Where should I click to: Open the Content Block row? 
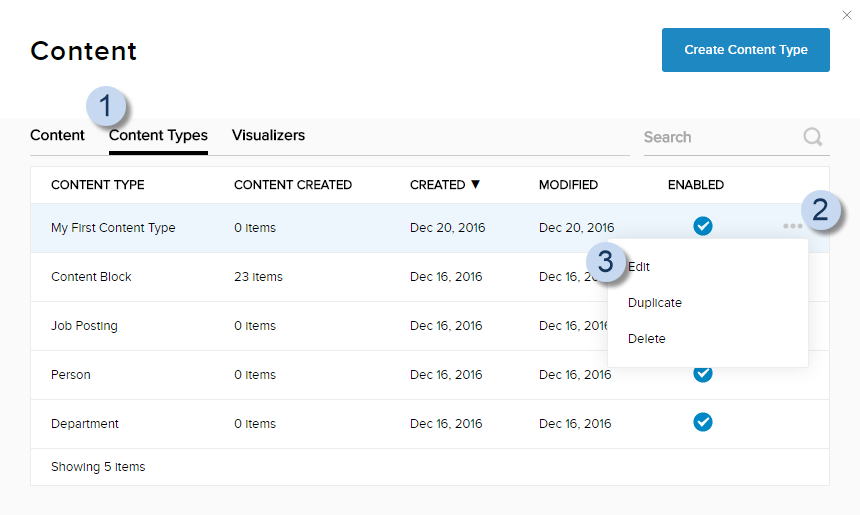91,277
